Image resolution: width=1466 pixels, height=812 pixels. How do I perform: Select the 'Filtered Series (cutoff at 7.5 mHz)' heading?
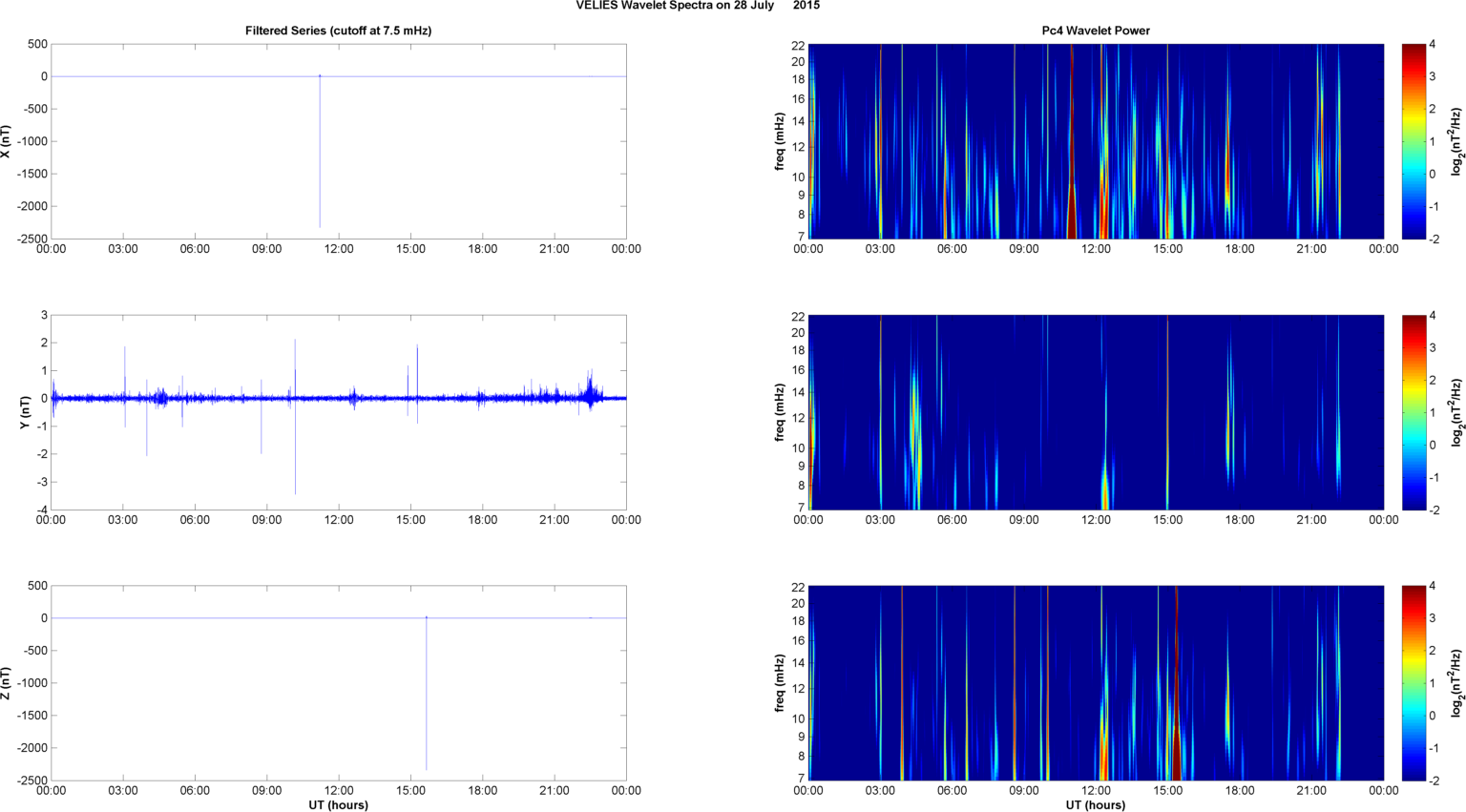point(338,31)
